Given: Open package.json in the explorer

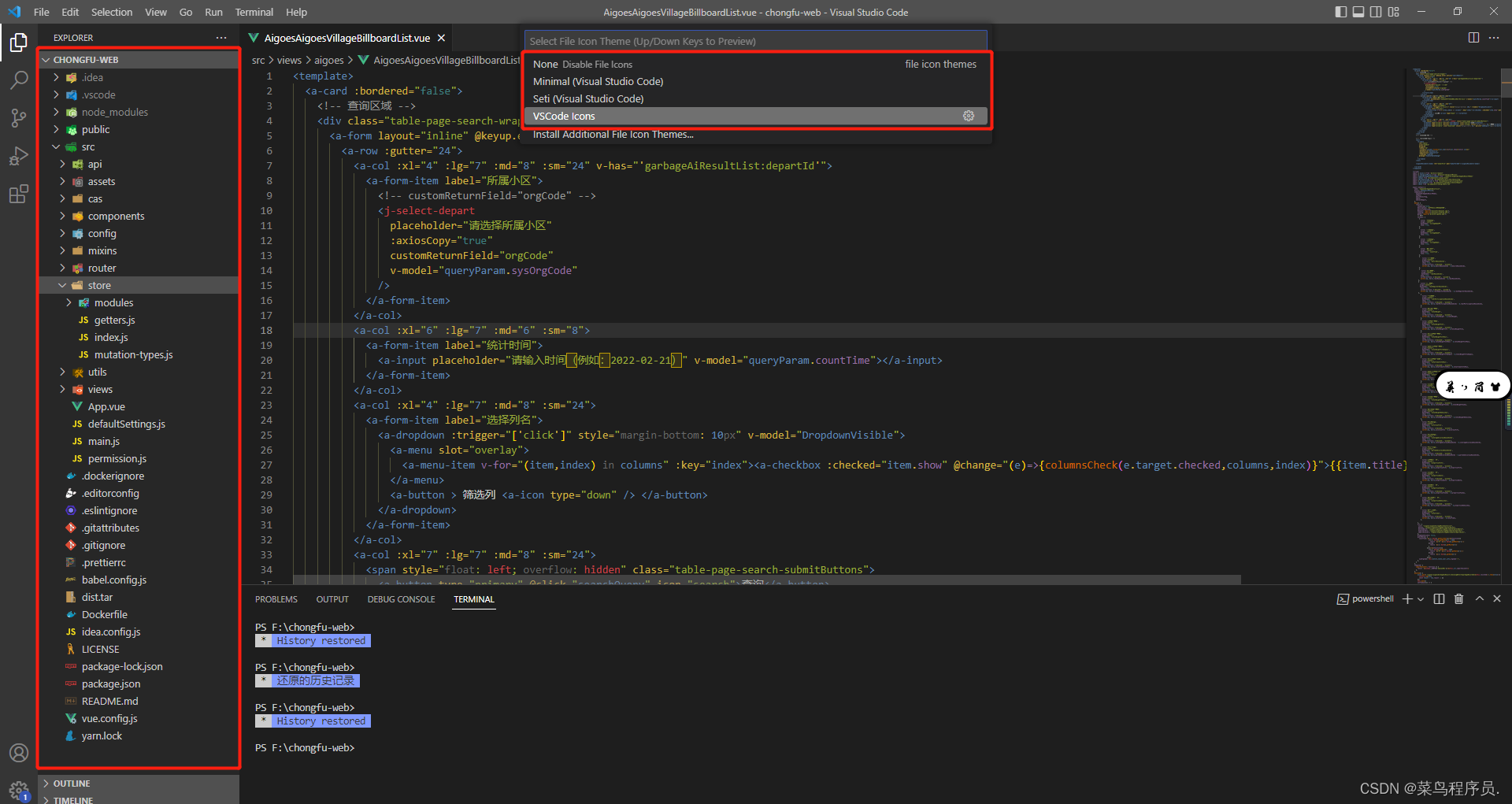Looking at the screenshot, I should (x=139, y=684).
